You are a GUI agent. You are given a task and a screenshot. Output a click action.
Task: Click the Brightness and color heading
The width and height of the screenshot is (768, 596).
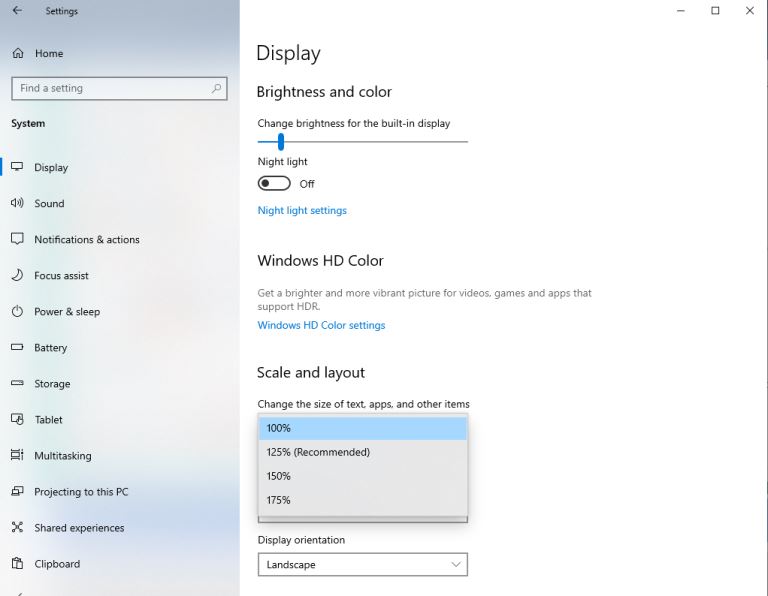point(324,92)
